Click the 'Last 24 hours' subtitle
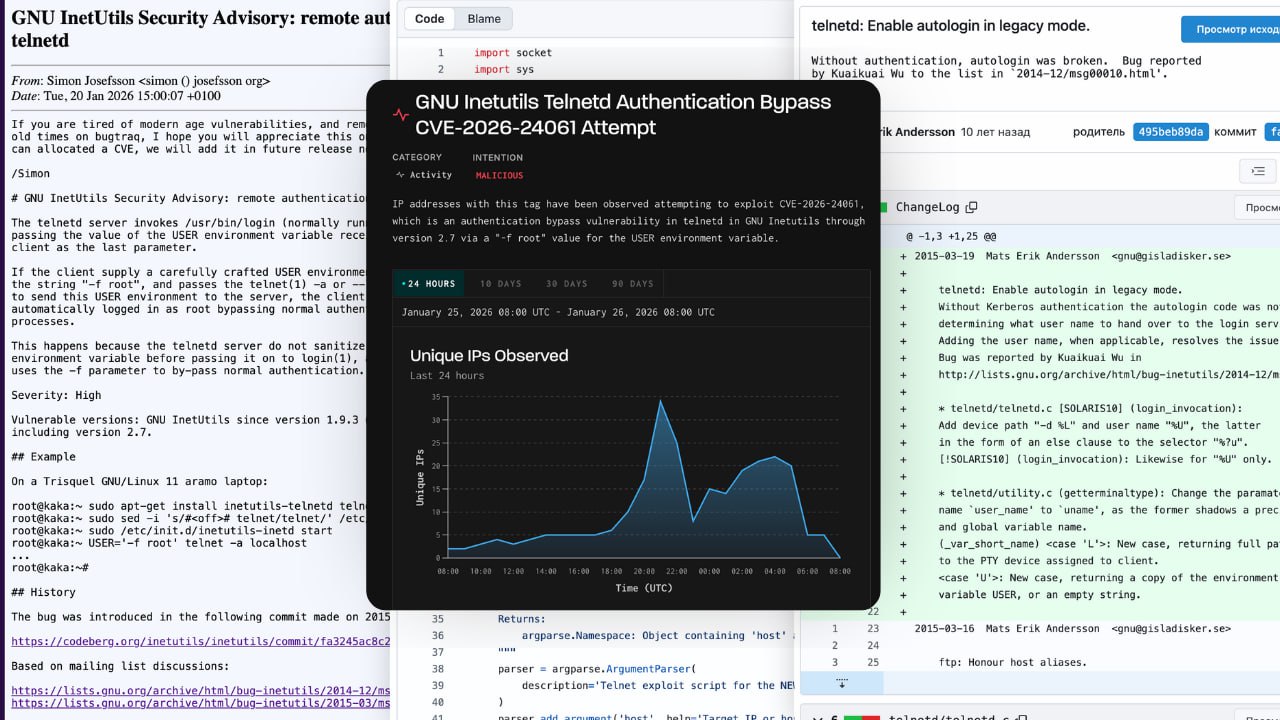The width and height of the screenshot is (1280, 720). coord(447,376)
